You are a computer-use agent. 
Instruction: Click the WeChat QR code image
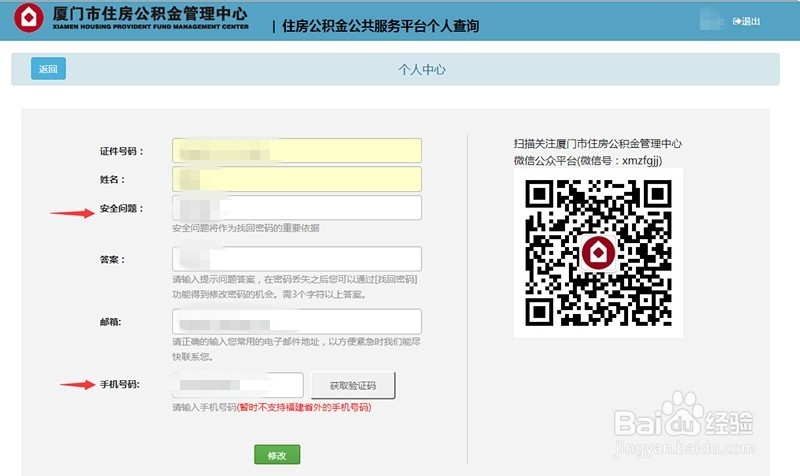[598, 253]
